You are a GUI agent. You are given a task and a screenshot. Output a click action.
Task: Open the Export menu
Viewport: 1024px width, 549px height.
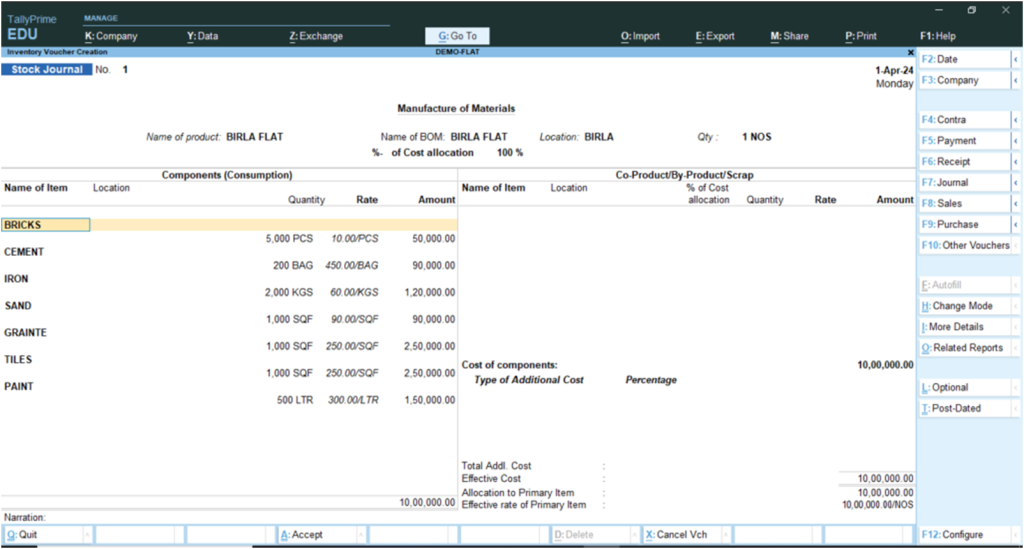[x=715, y=36]
